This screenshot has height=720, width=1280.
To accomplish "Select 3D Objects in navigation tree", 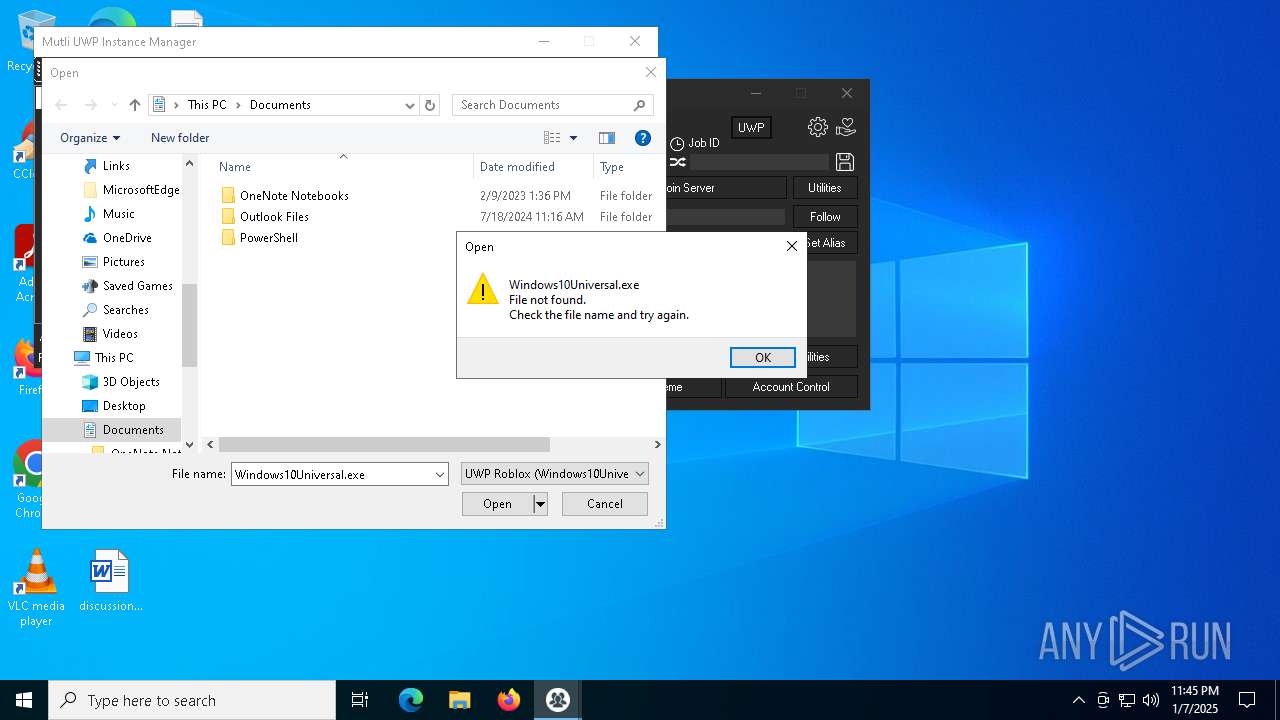I will pos(131,382).
